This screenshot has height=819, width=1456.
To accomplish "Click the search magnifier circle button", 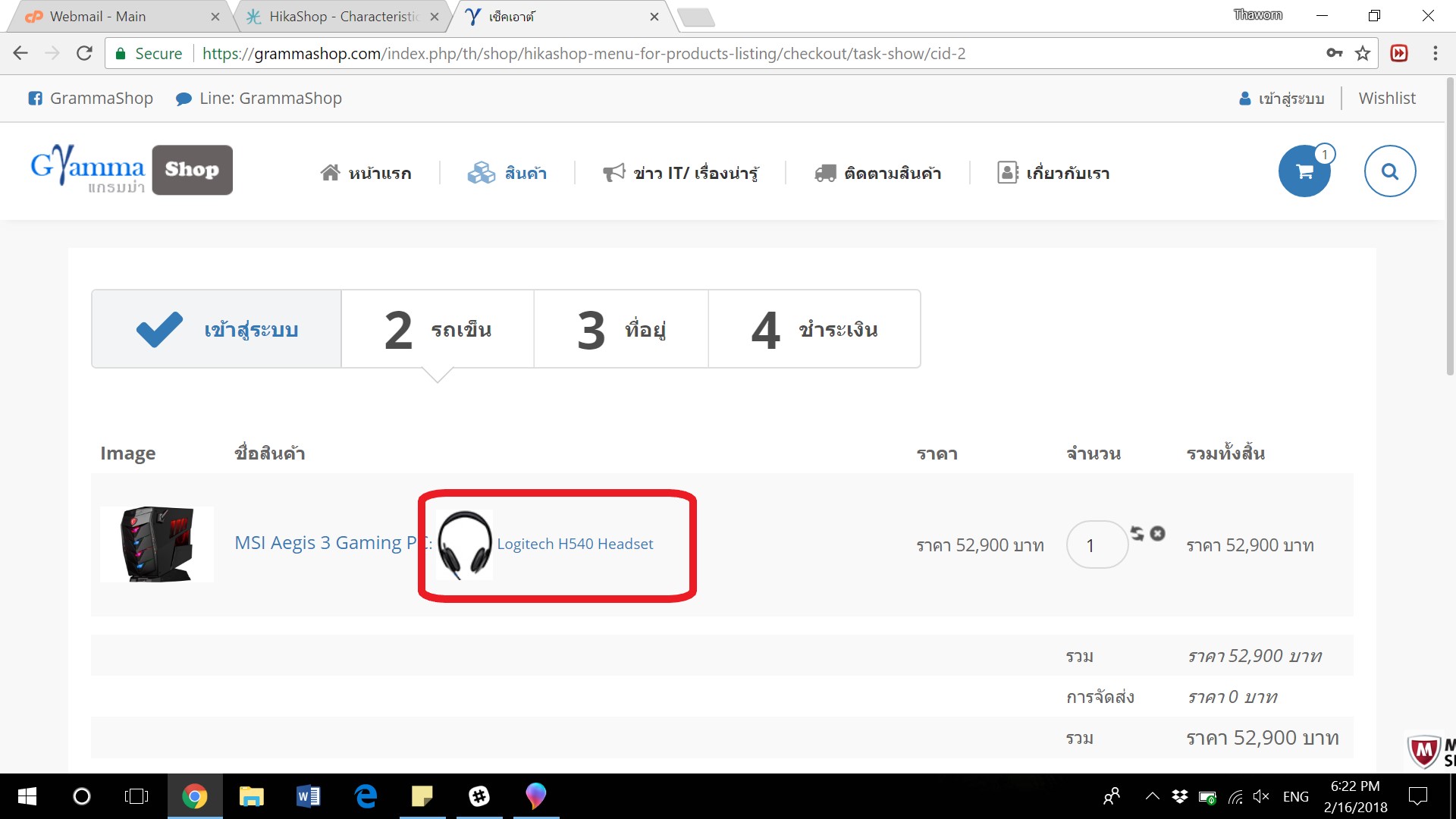I will 1389,171.
